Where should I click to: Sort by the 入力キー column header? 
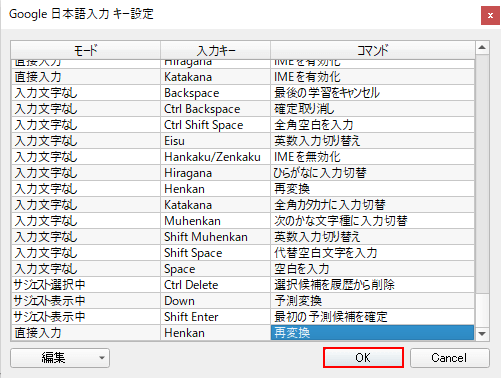click(216, 50)
